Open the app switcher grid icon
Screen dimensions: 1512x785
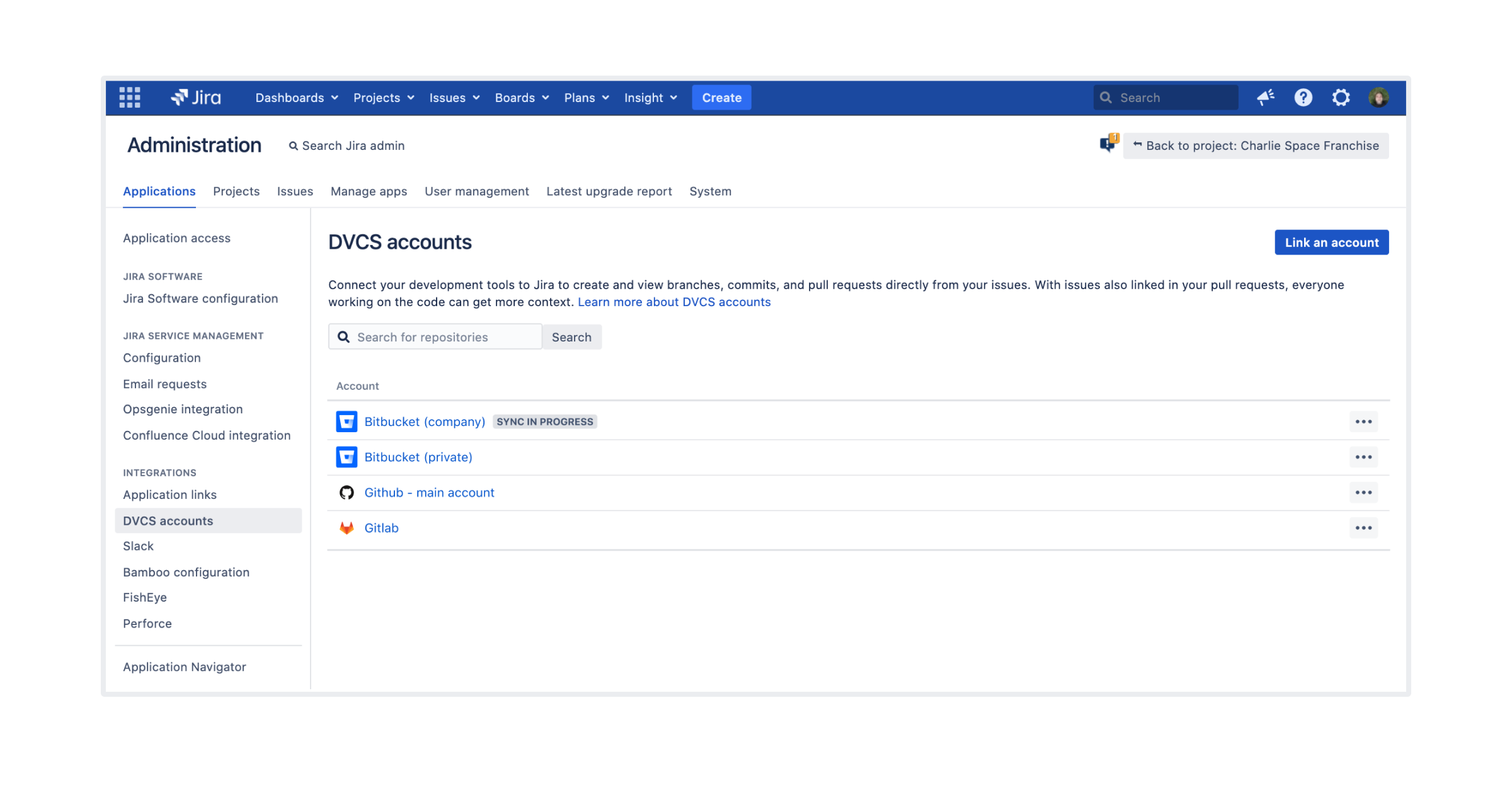(130, 98)
